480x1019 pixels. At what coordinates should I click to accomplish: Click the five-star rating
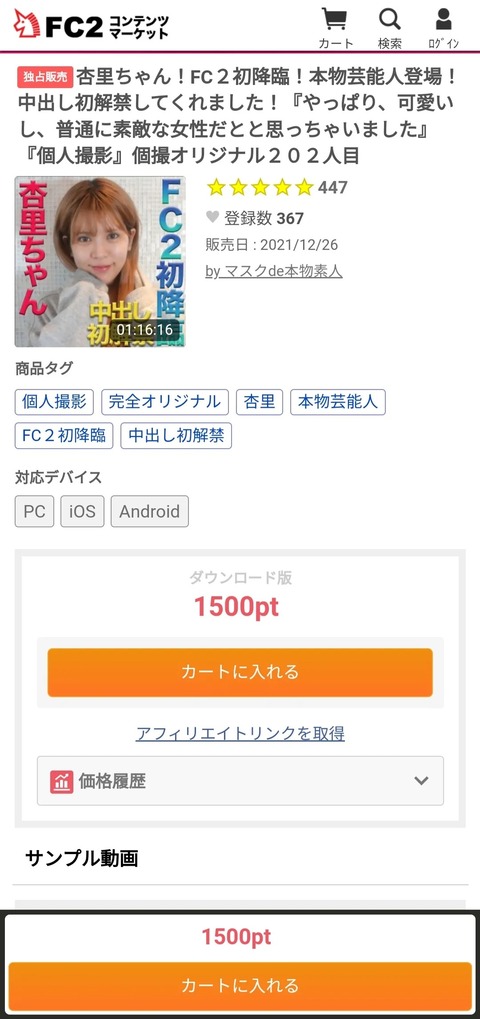pos(260,188)
